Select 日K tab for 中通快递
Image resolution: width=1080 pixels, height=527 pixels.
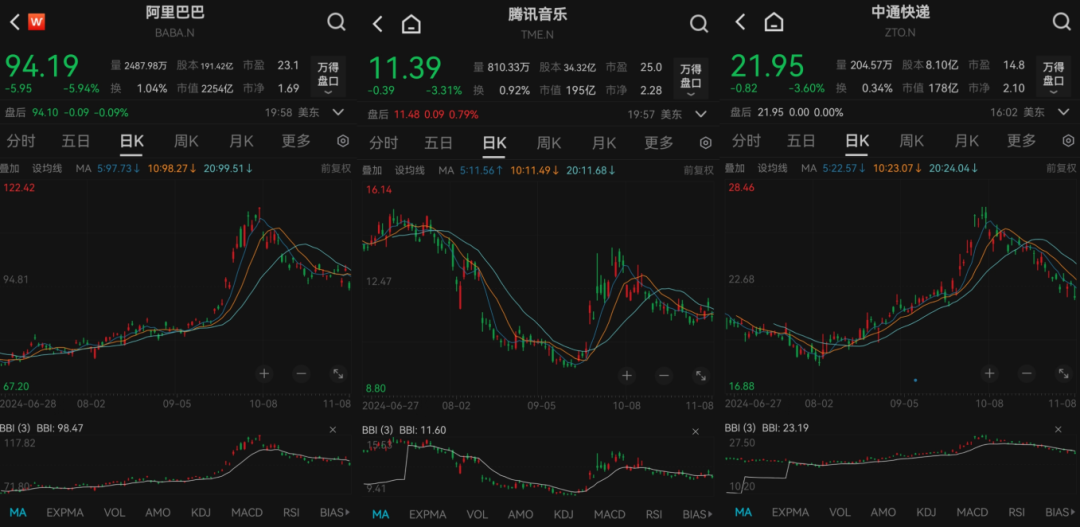[857, 141]
